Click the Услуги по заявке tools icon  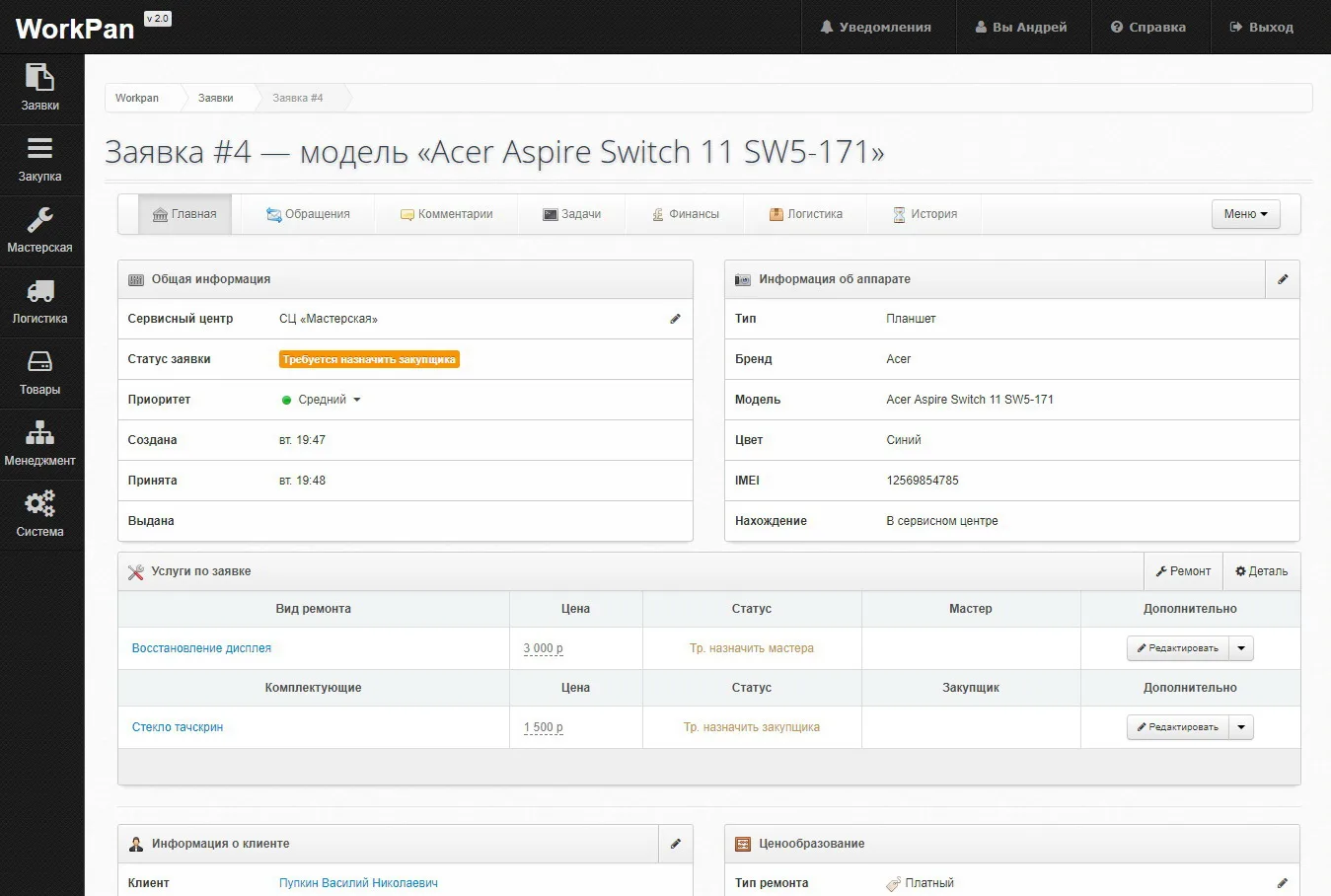[136, 571]
